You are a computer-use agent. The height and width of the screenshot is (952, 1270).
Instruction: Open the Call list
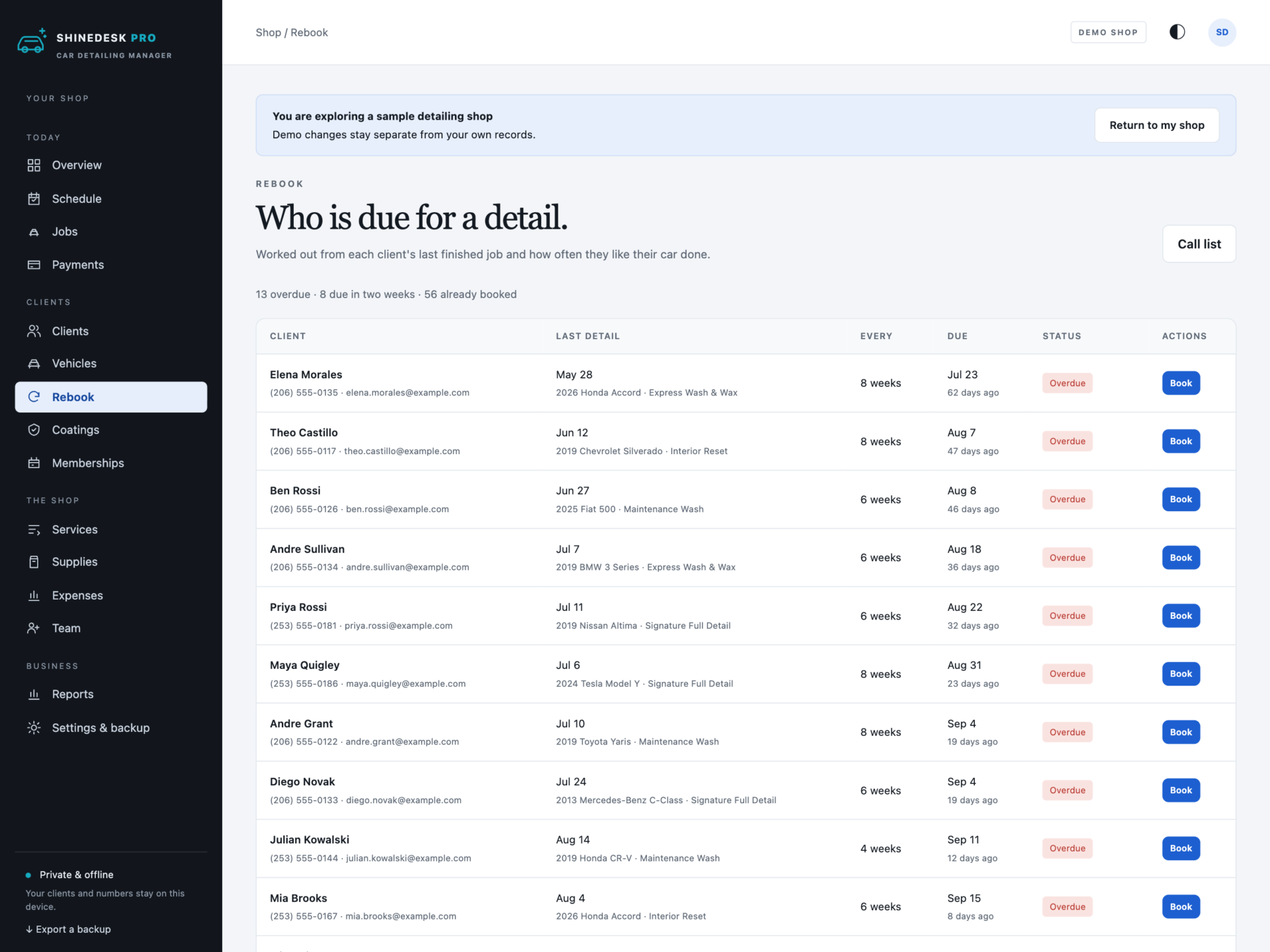coord(1199,244)
